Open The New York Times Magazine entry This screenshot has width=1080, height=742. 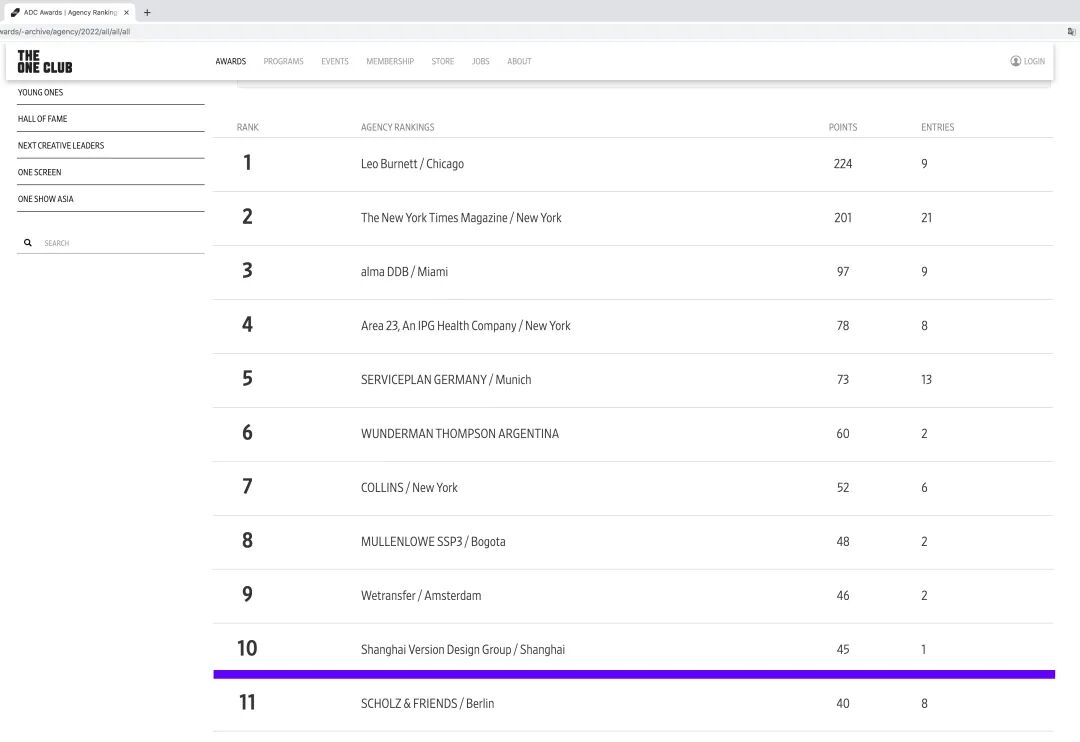(x=461, y=218)
